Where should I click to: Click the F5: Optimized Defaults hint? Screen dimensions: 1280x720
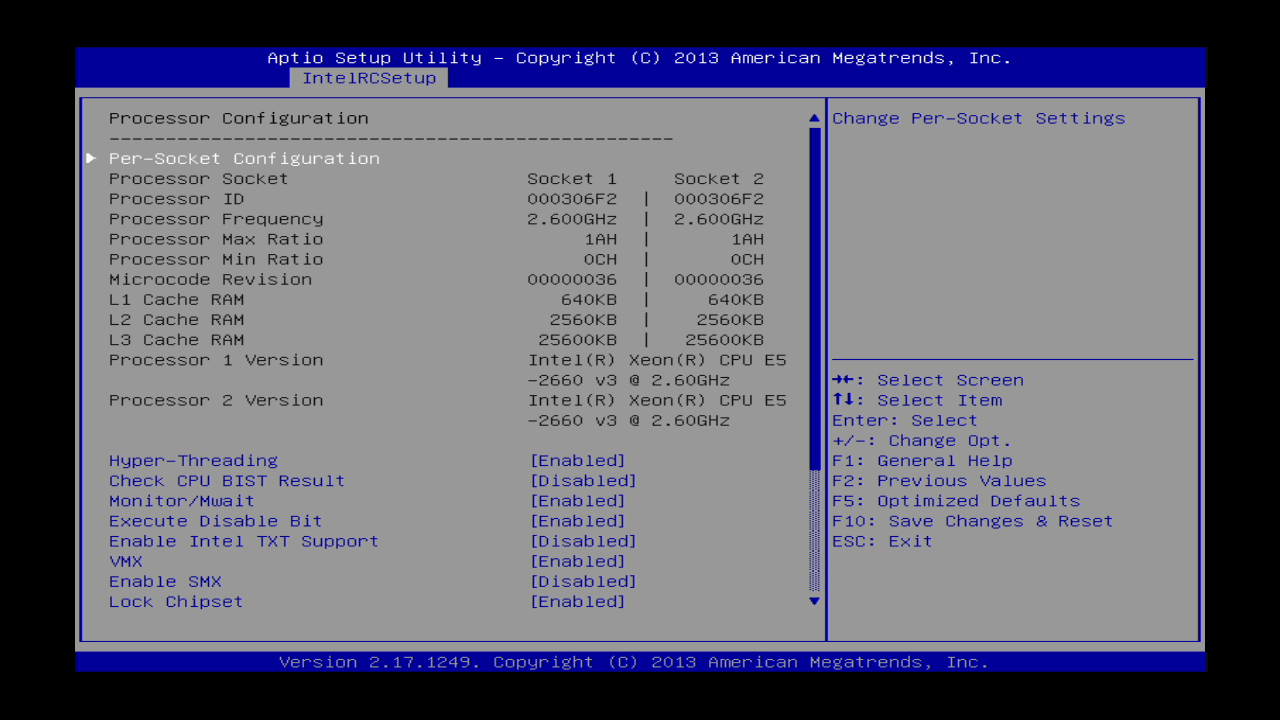click(956, 501)
